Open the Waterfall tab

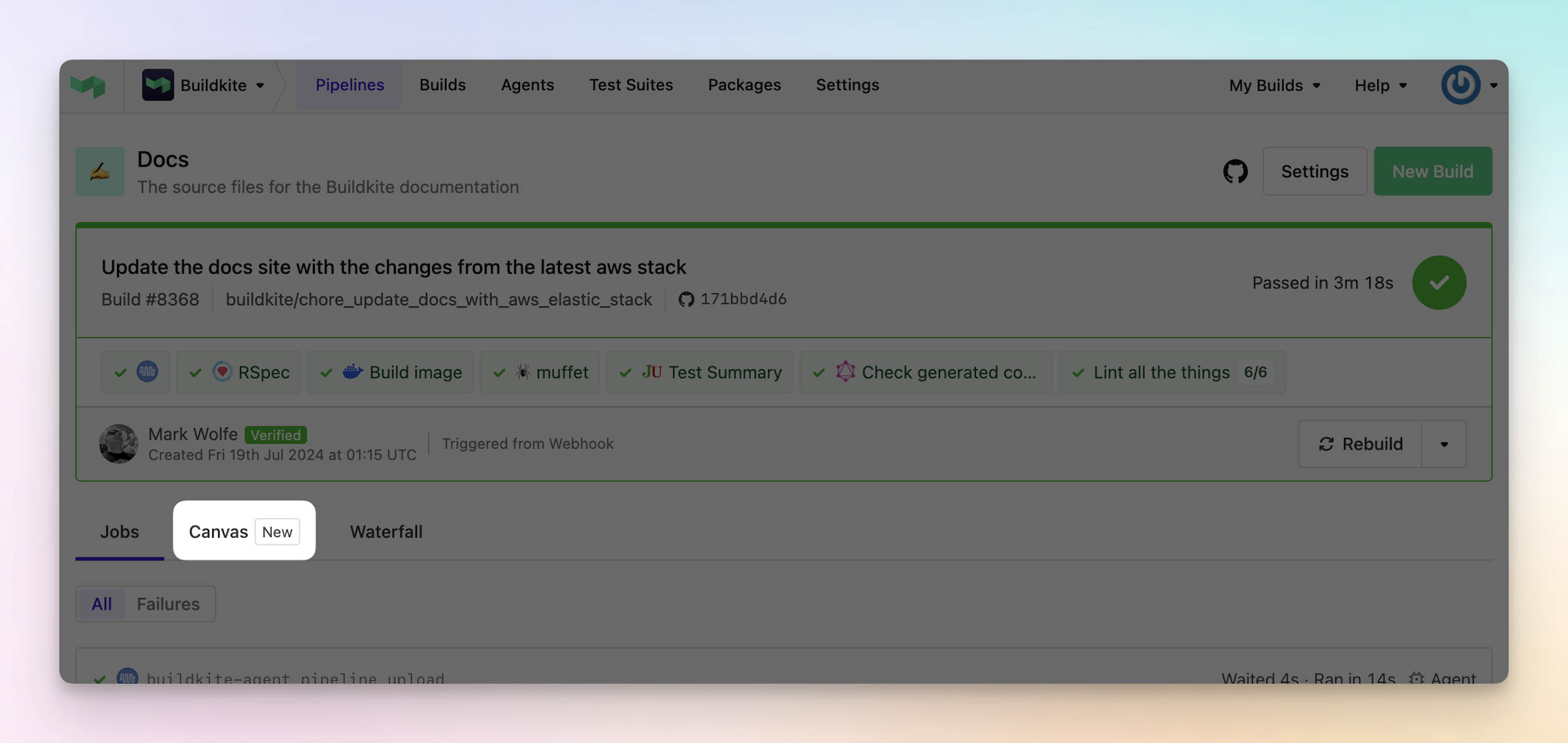pyautogui.click(x=385, y=531)
